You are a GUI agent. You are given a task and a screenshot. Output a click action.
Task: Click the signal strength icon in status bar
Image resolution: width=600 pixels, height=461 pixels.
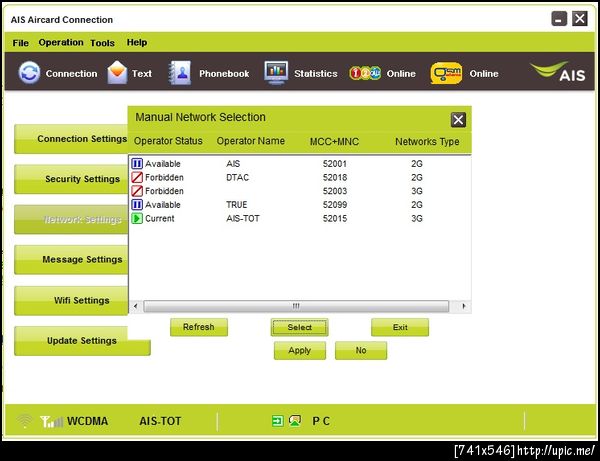click(51, 422)
